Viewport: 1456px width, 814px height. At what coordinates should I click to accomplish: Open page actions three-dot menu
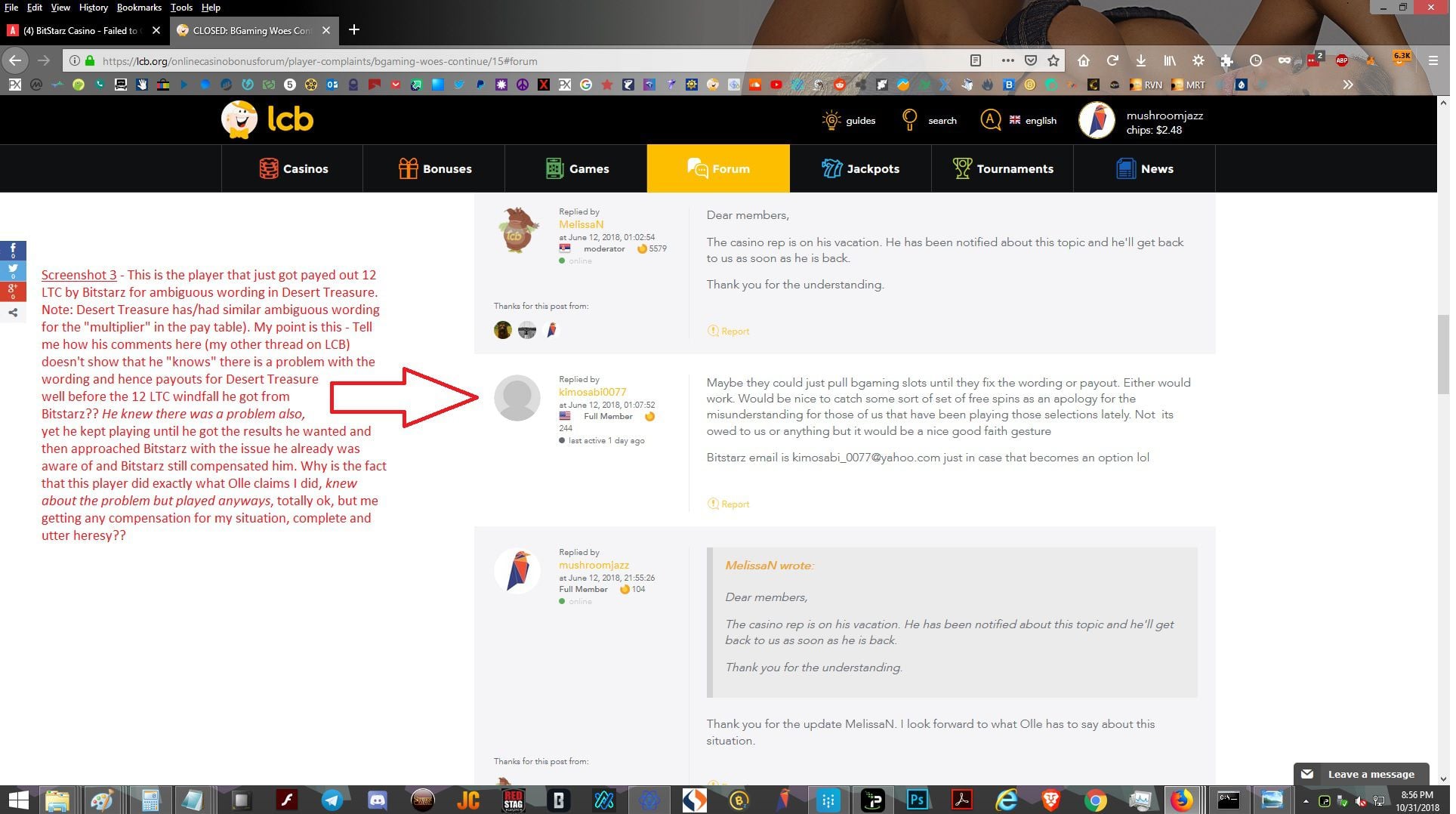(x=1007, y=60)
